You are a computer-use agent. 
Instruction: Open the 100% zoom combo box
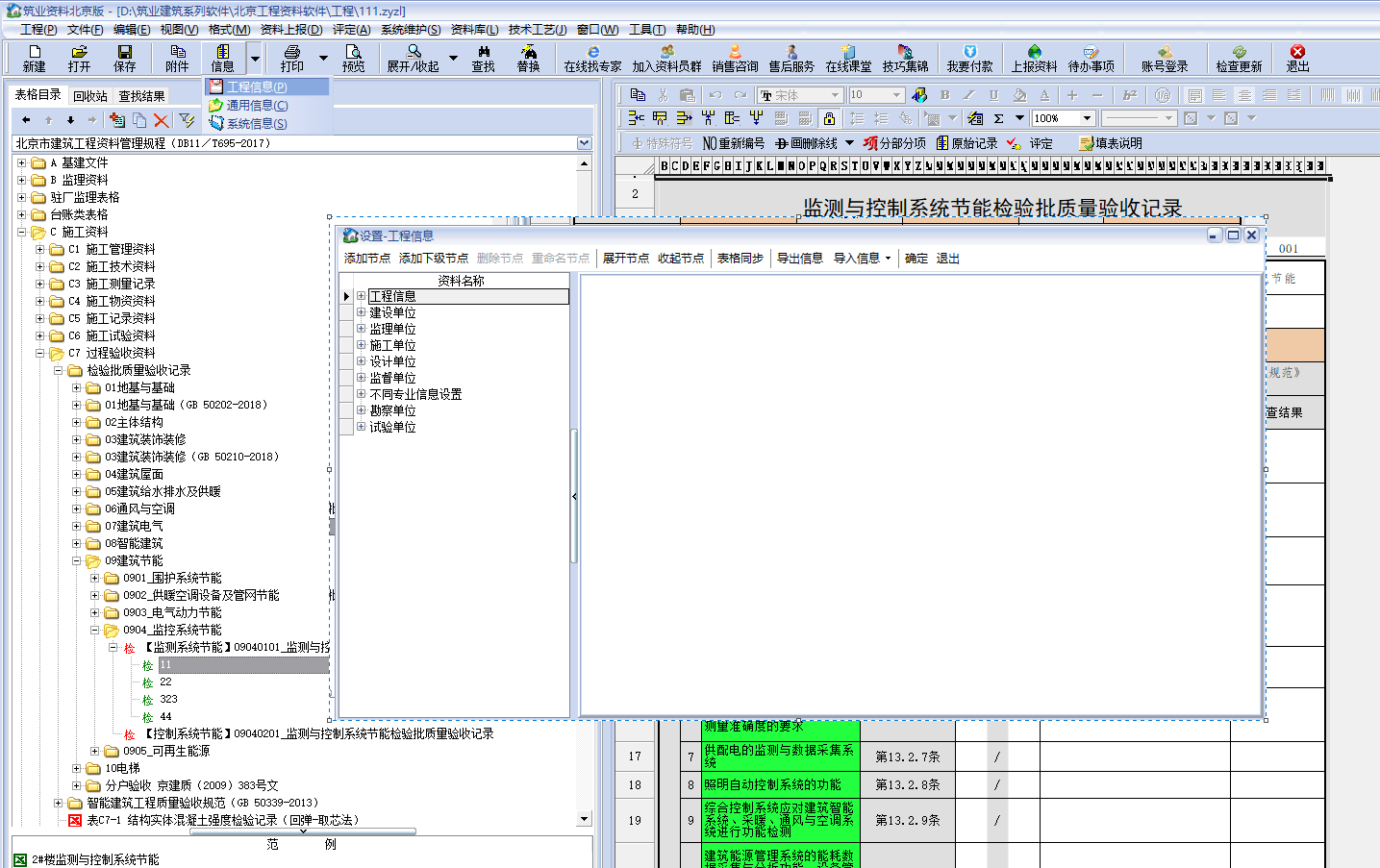pos(1063,118)
